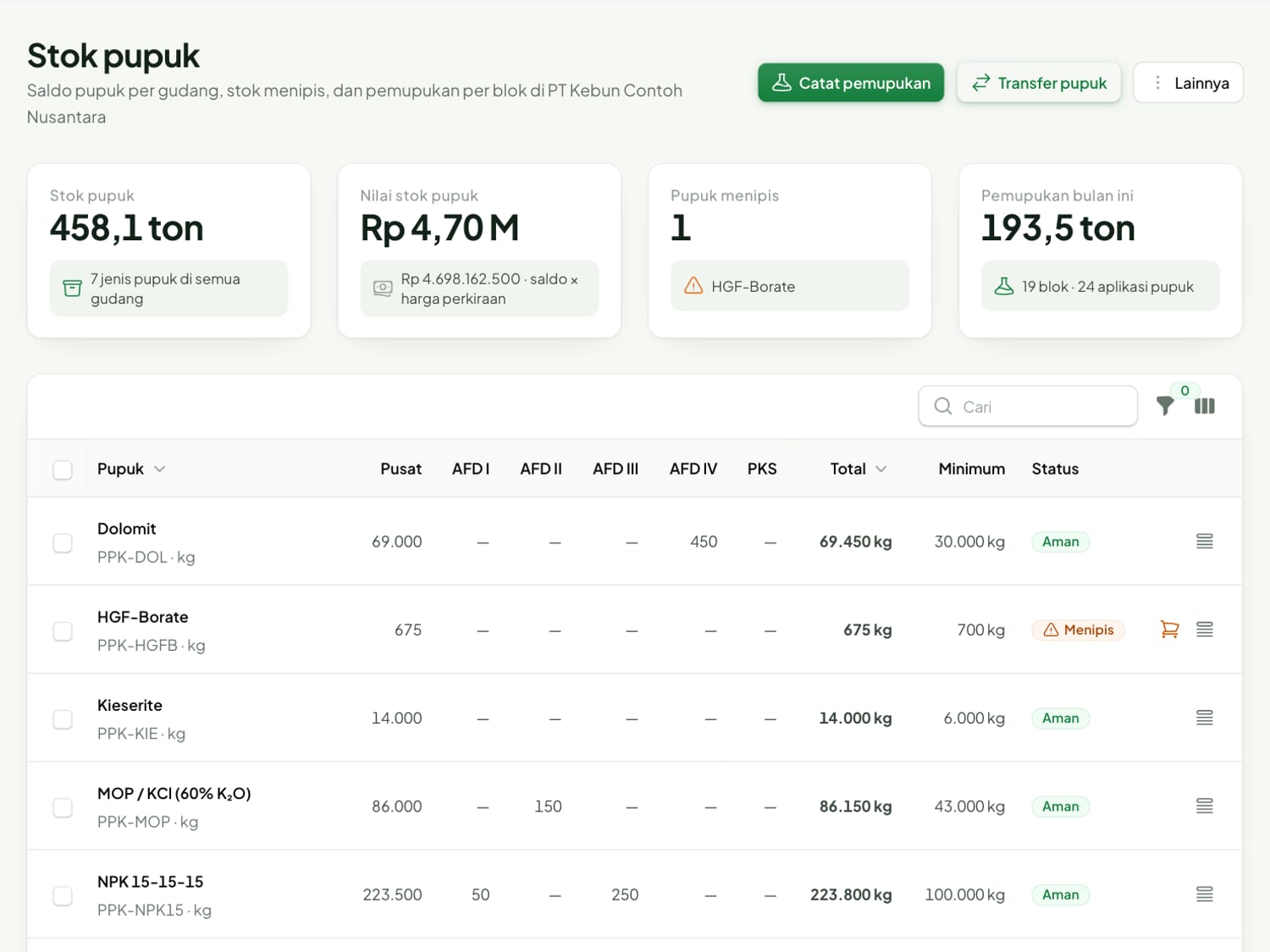
Task: Open row menu icon for NPK 15-15-15
Action: (x=1205, y=894)
